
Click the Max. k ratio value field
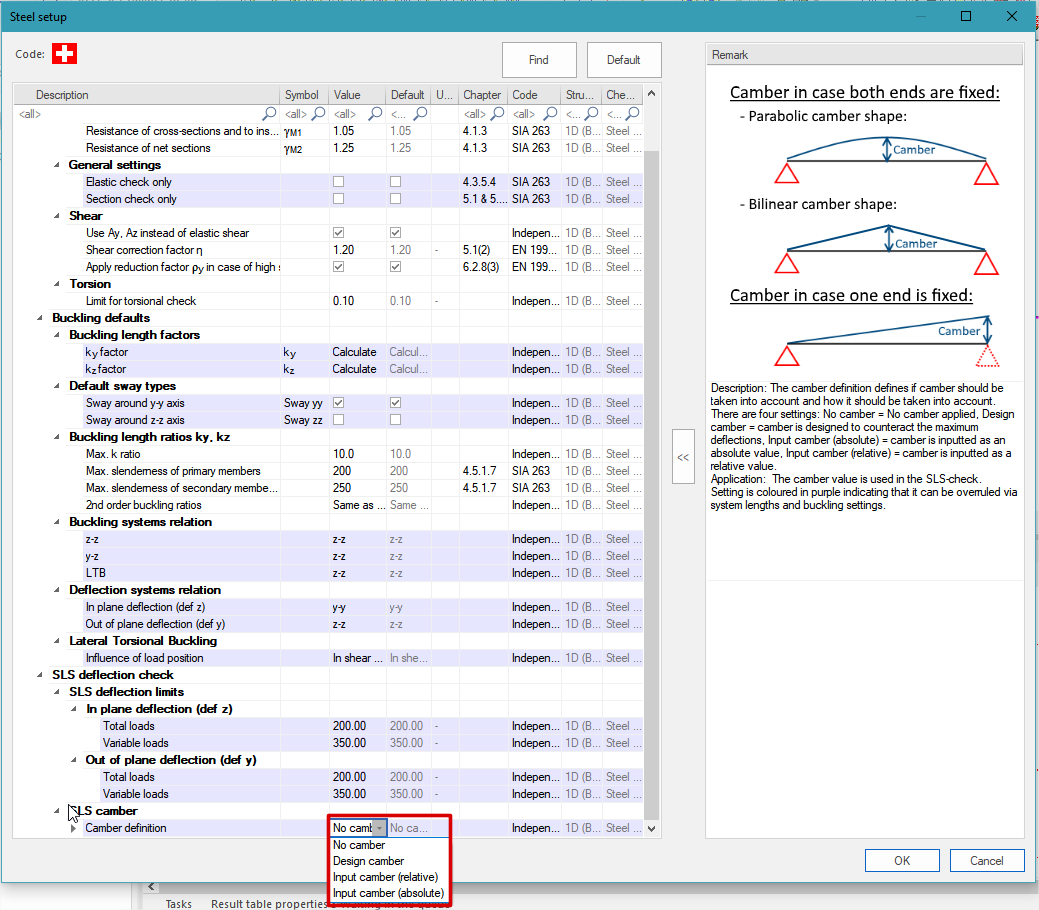coord(356,454)
